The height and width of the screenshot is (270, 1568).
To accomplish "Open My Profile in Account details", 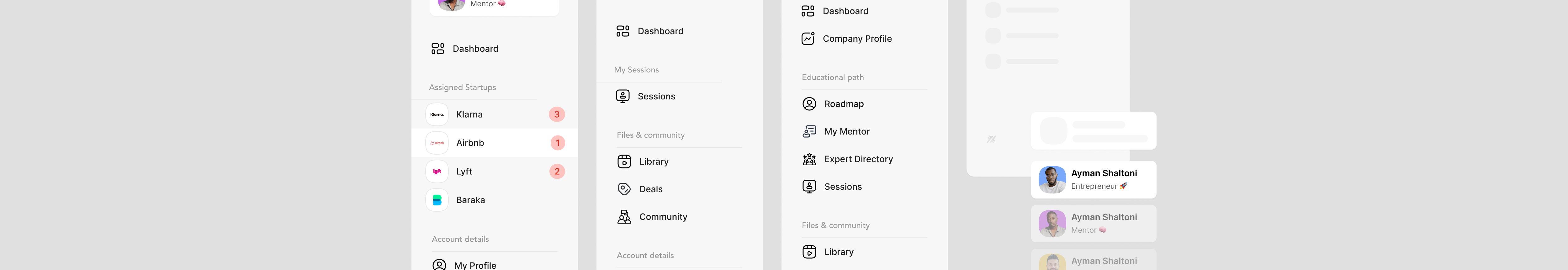I will coord(475,265).
